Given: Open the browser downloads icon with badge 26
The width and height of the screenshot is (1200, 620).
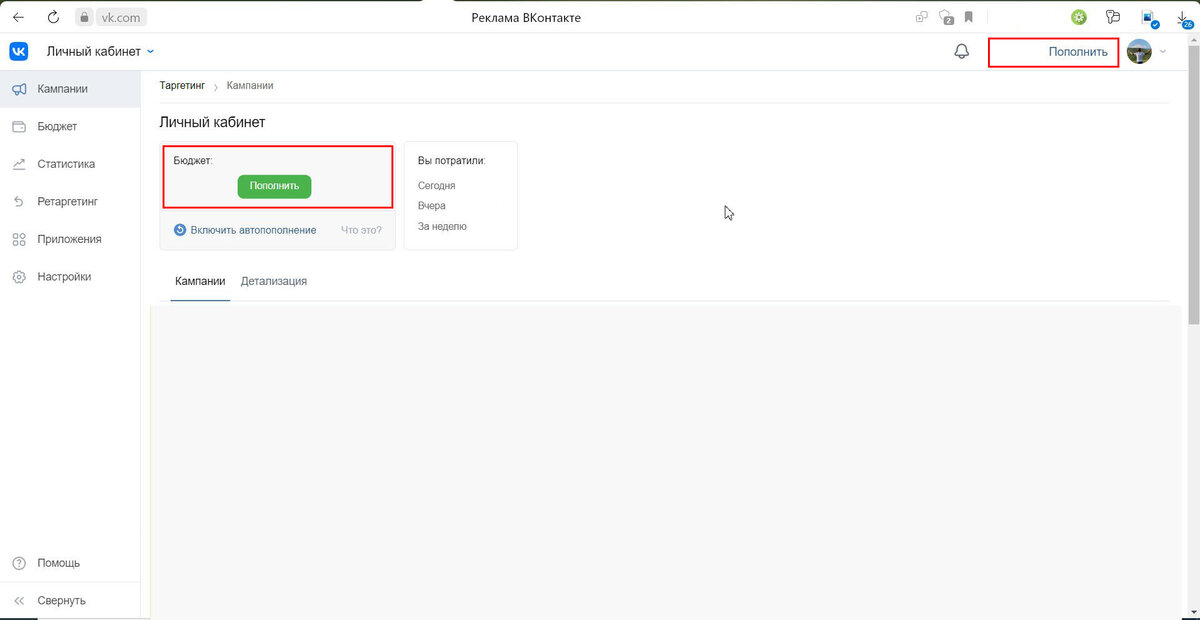Looking at the screenshot, I should (x=1184, y=18).
